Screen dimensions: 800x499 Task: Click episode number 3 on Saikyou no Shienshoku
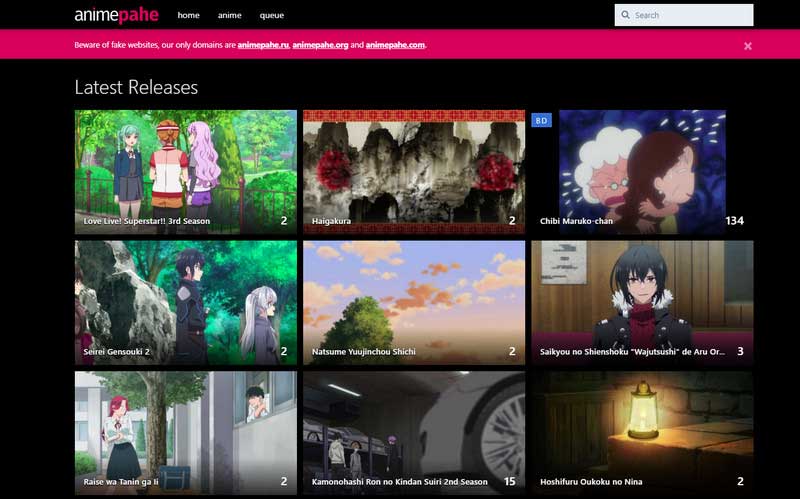pyautogui.click(x=740, y=352)
